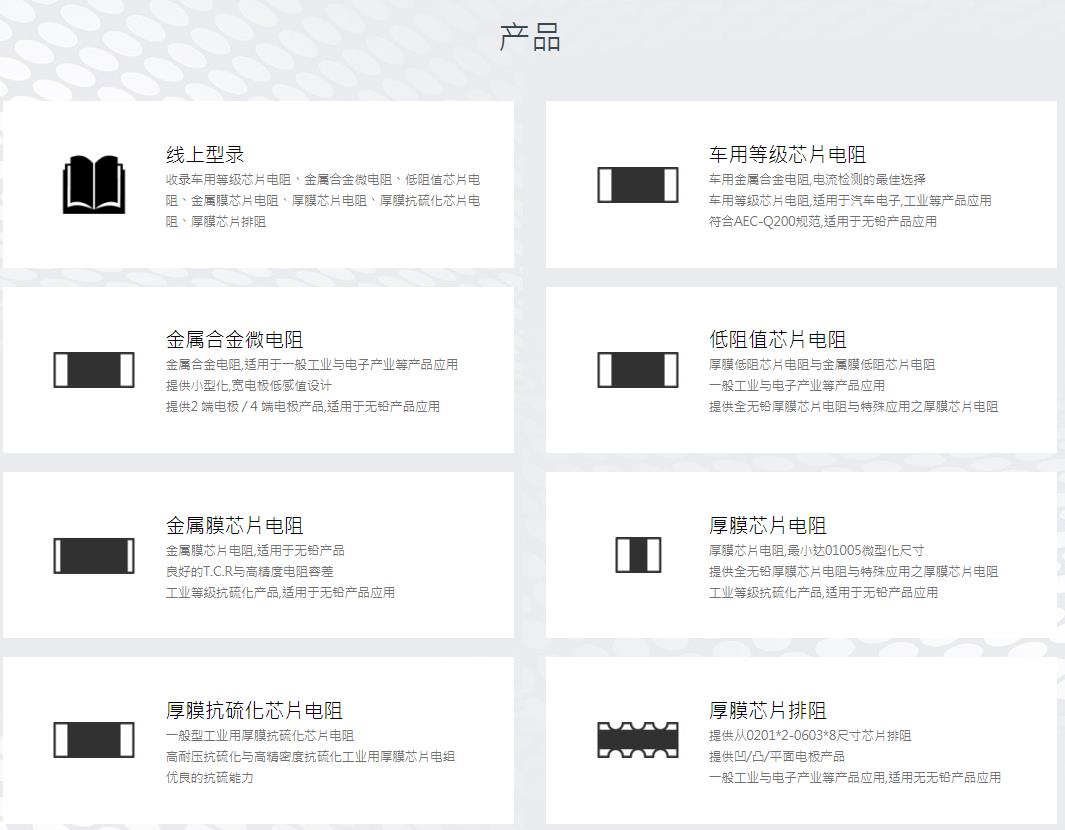Click the text about 01005微型化尺寸
The width and height of the screenshot is (1065, 830).
[816, 551]
